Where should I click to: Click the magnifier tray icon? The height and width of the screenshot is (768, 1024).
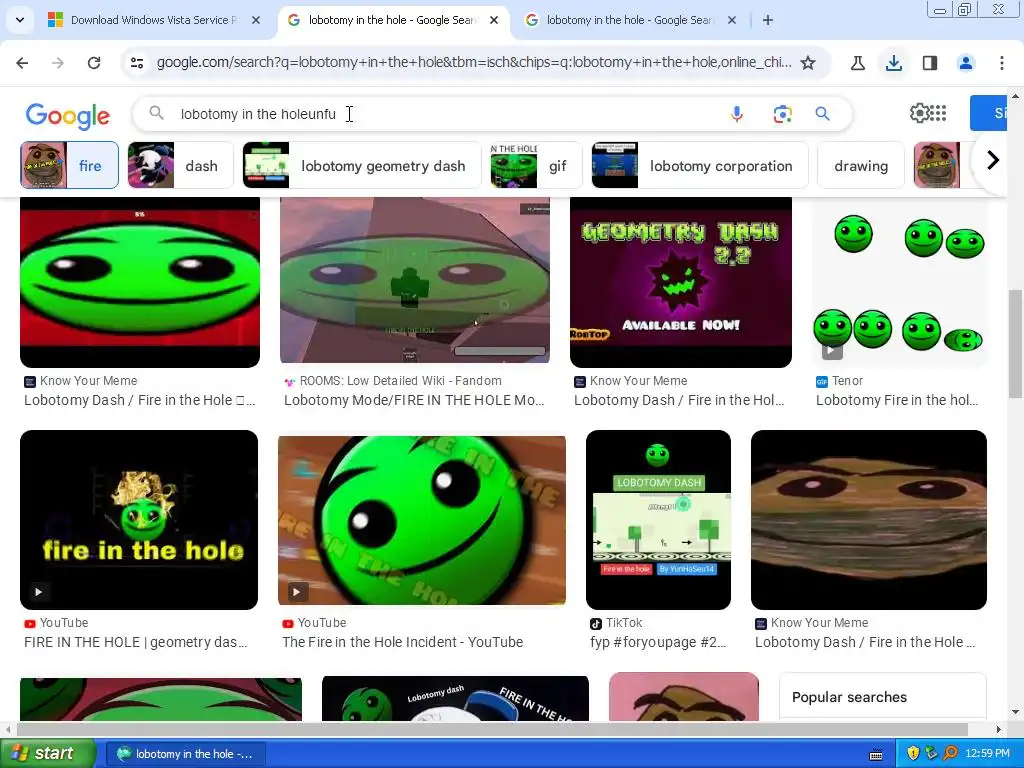[951, 754]
